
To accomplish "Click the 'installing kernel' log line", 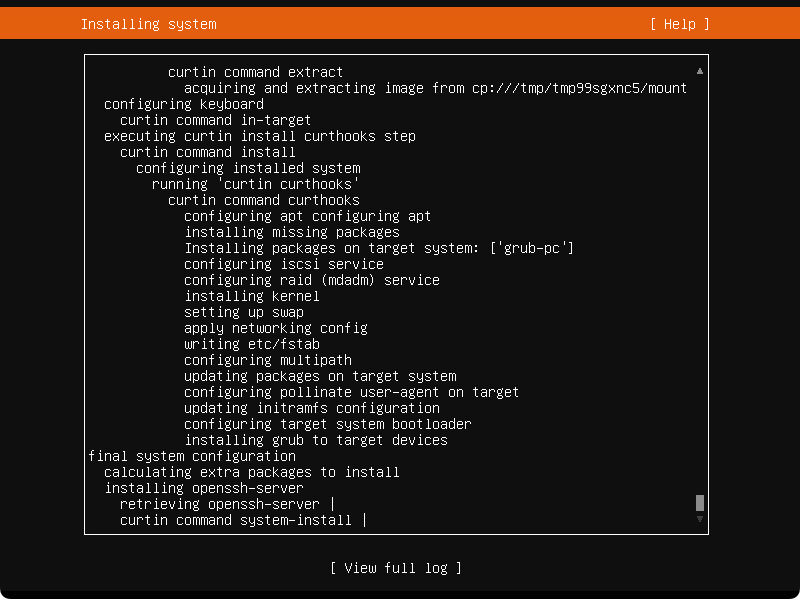I will (x=252, y=296).
